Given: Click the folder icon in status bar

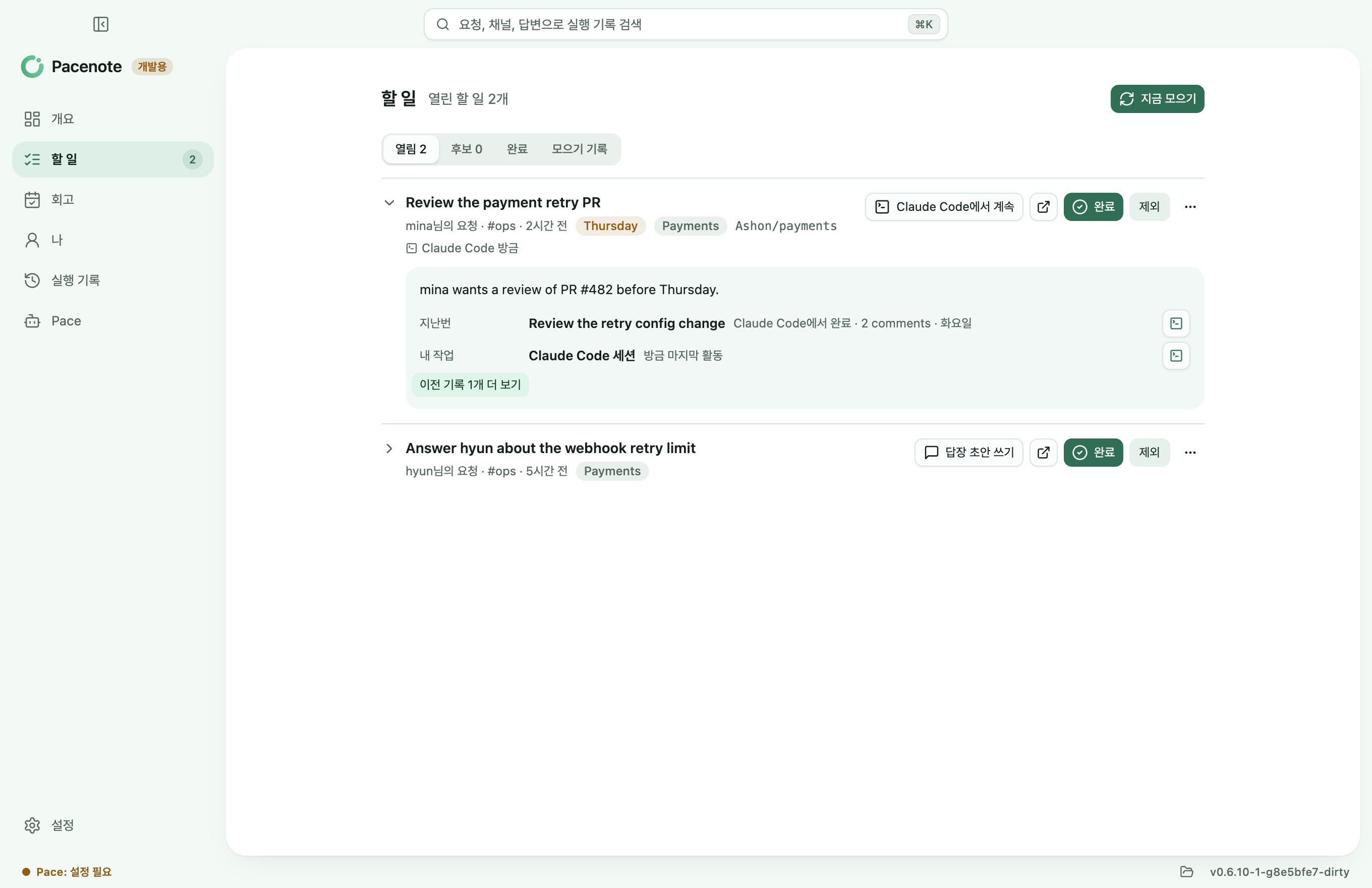Looking at the screenshot, I should click(x=1186, y=872).
